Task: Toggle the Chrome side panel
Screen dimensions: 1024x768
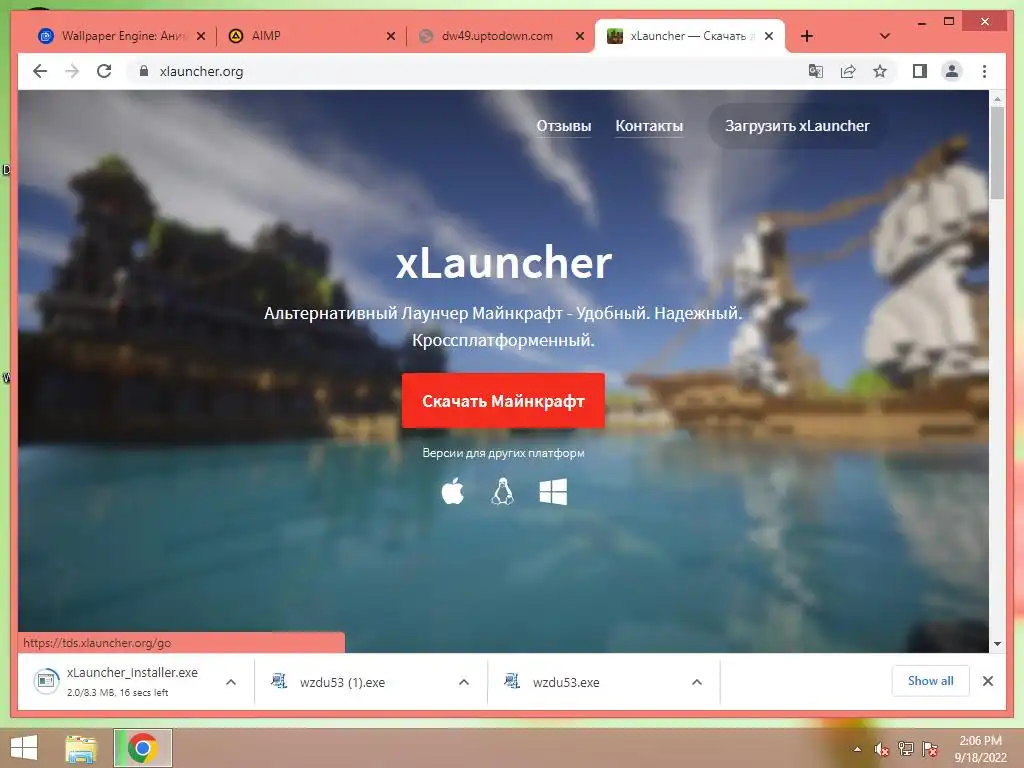Action: point(920,71)
